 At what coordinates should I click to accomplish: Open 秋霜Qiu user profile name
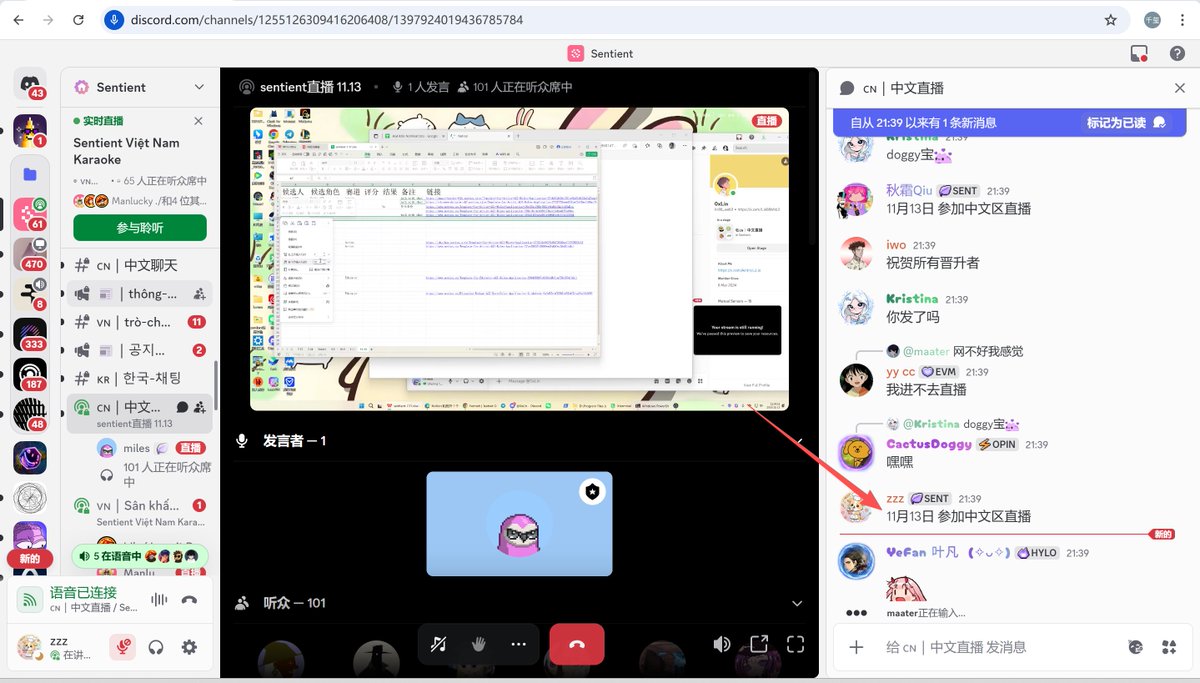(x=909, y=190)
